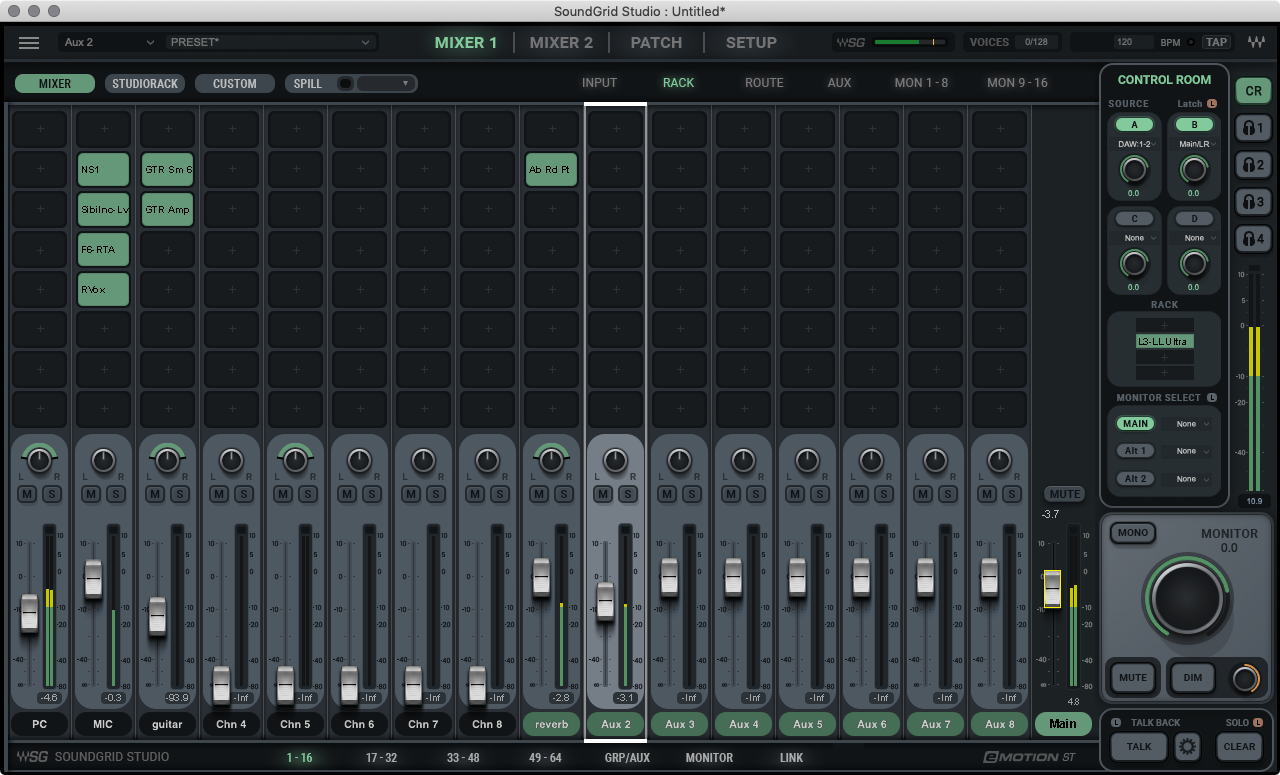Switch to MIXER 2 tab
The image size is (1280, 775).
pos(561,42)
